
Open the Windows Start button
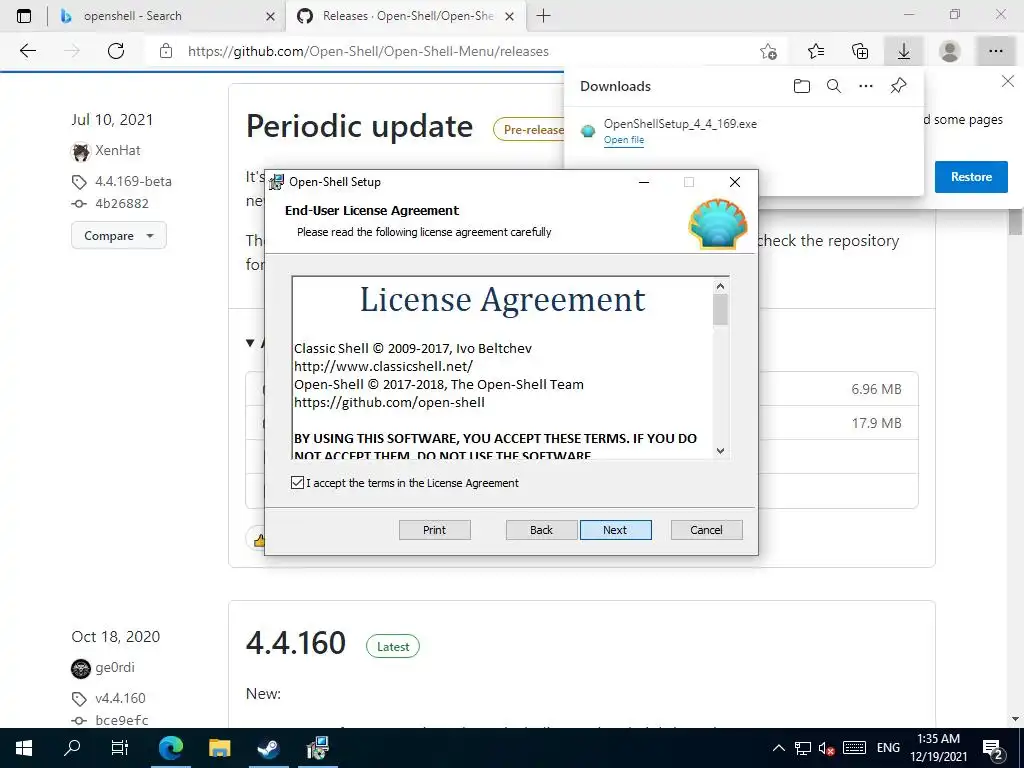(24, 748)
